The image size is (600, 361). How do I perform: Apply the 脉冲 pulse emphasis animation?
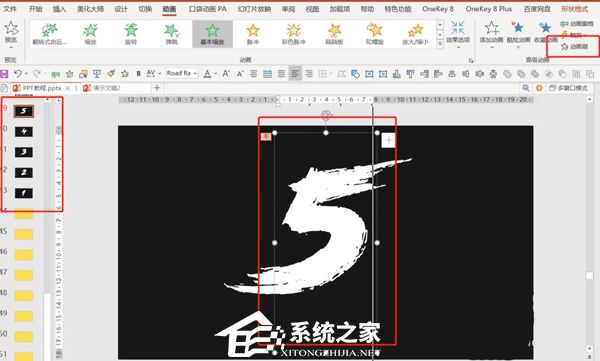[253, 34]
